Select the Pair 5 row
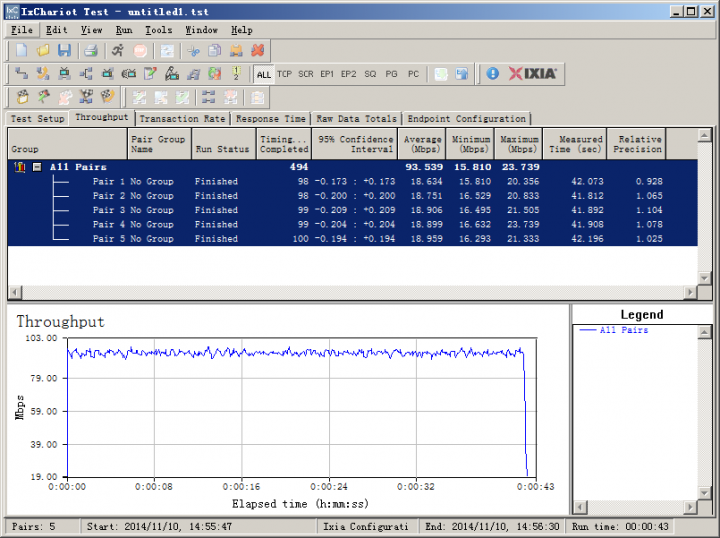This screenshot has width=720, height=538. click(353, 239)
